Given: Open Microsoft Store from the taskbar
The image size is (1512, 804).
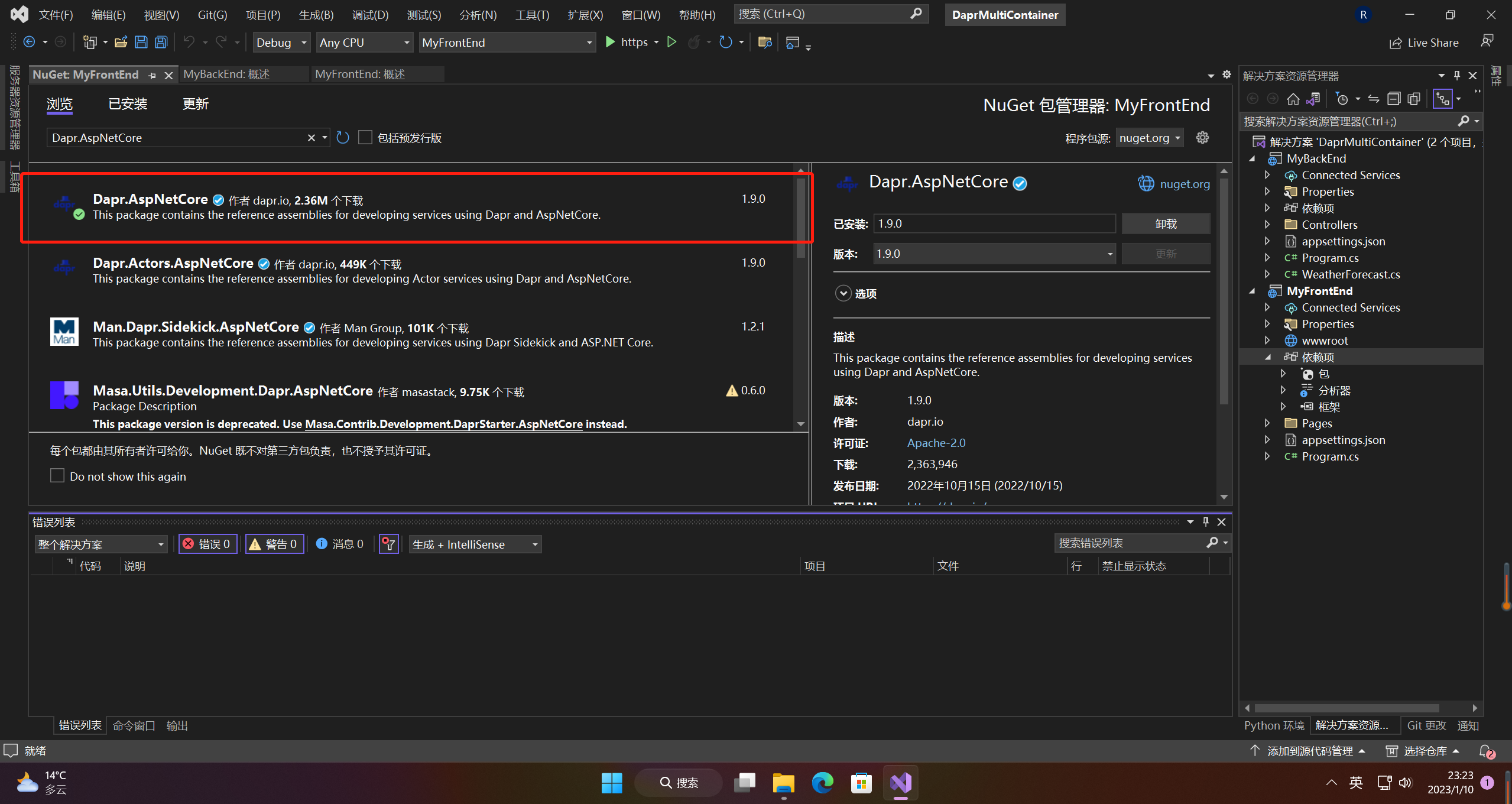Looking at the screenshot, I should tap(861, 783).
